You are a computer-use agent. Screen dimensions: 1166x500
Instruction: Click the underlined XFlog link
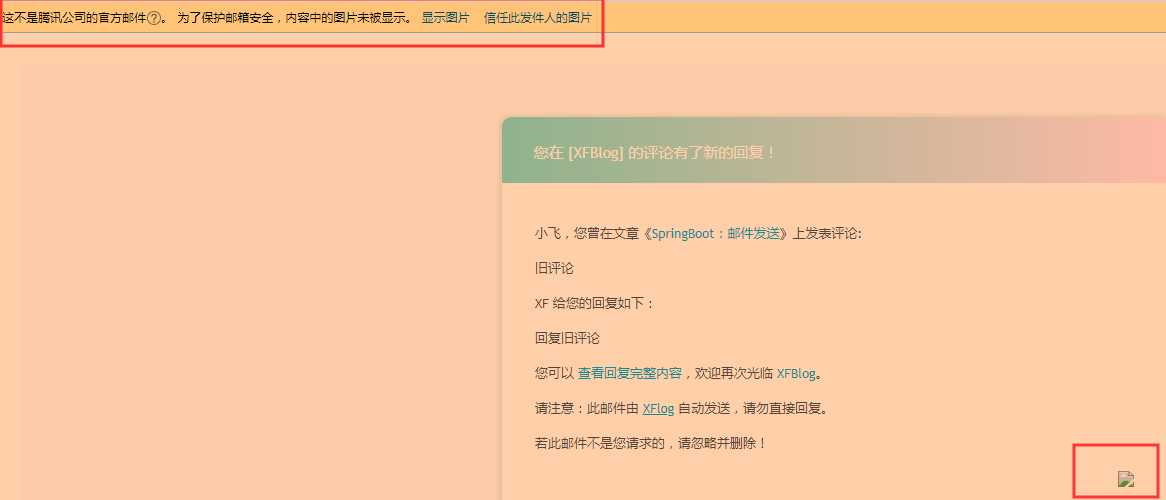point(658,408)
